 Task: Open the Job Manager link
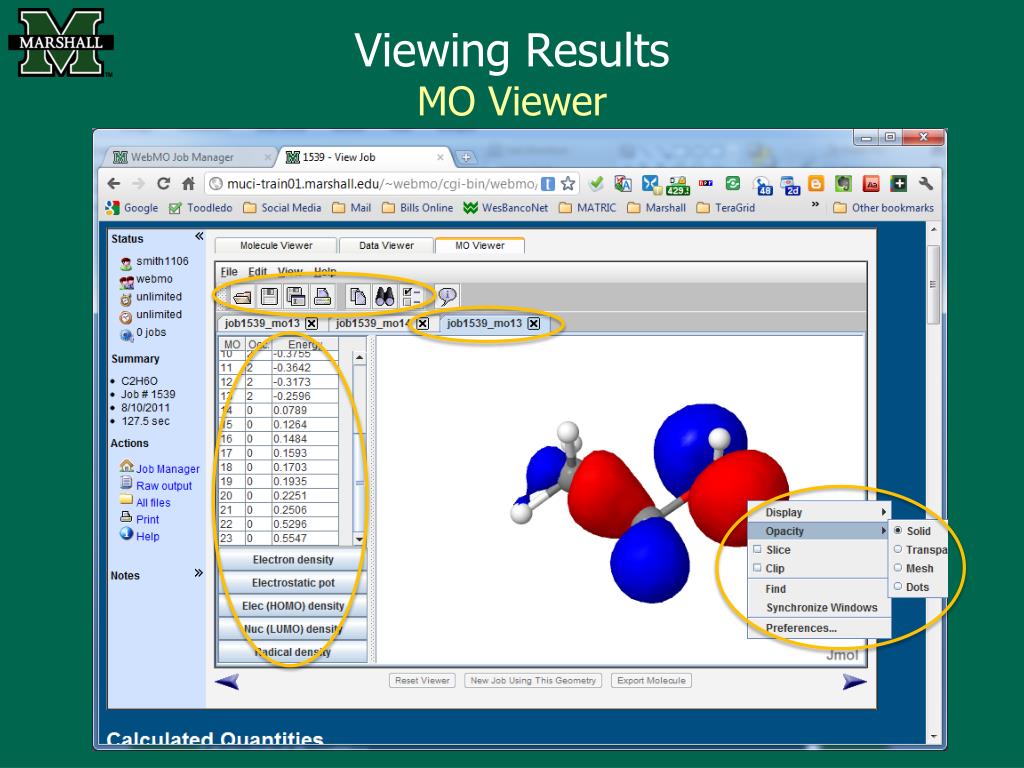168,469
